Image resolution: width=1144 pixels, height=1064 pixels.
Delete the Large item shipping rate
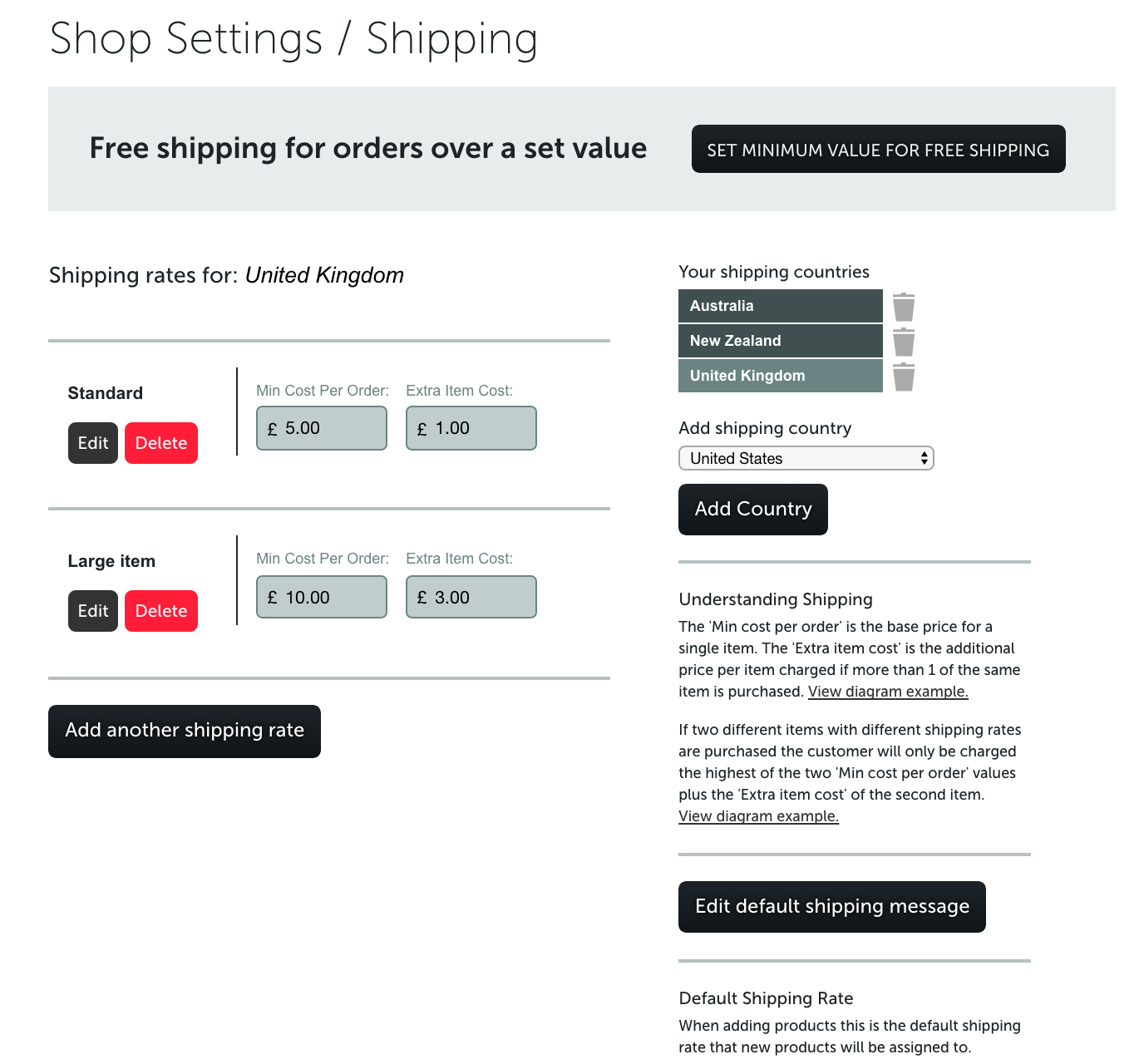[x=161, y=611]
